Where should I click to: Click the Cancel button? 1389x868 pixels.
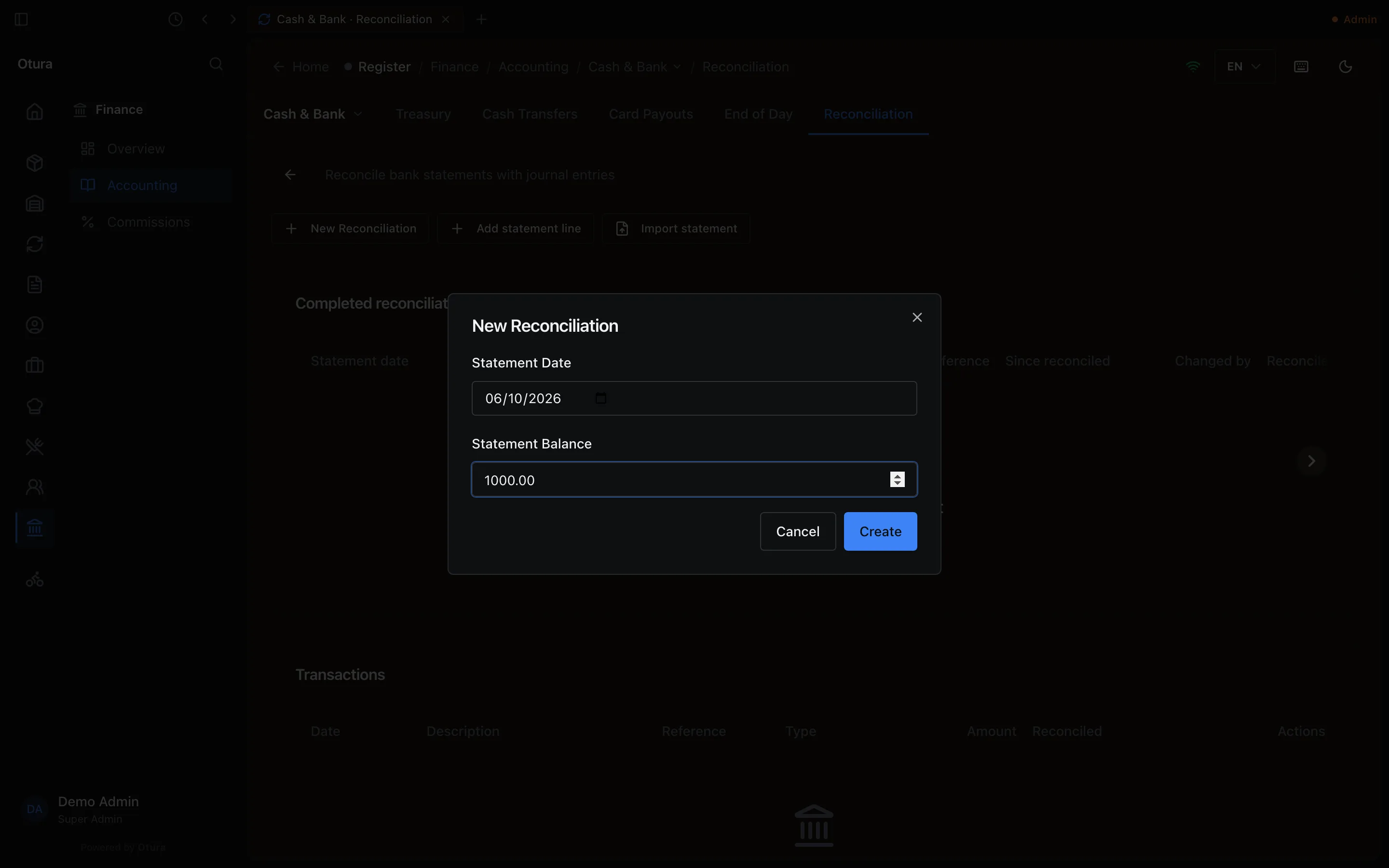click(798, 531)
